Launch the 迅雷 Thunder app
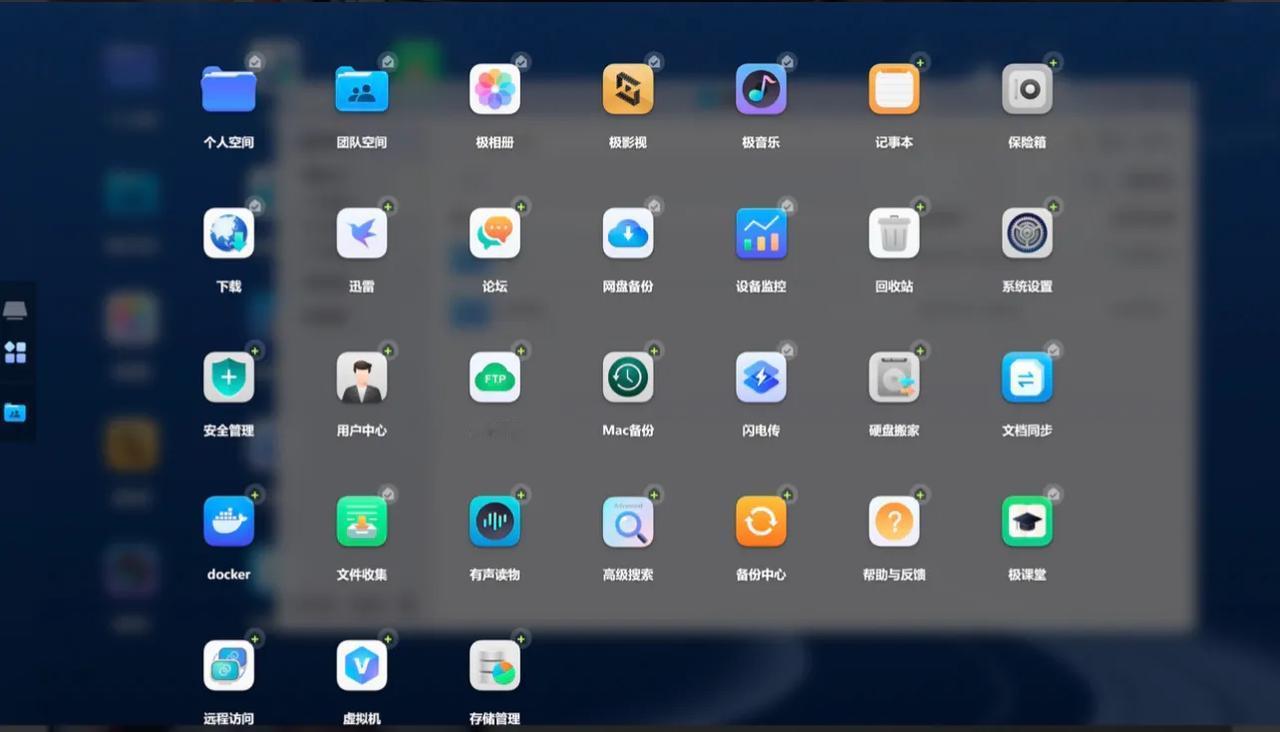 [362, 233]
